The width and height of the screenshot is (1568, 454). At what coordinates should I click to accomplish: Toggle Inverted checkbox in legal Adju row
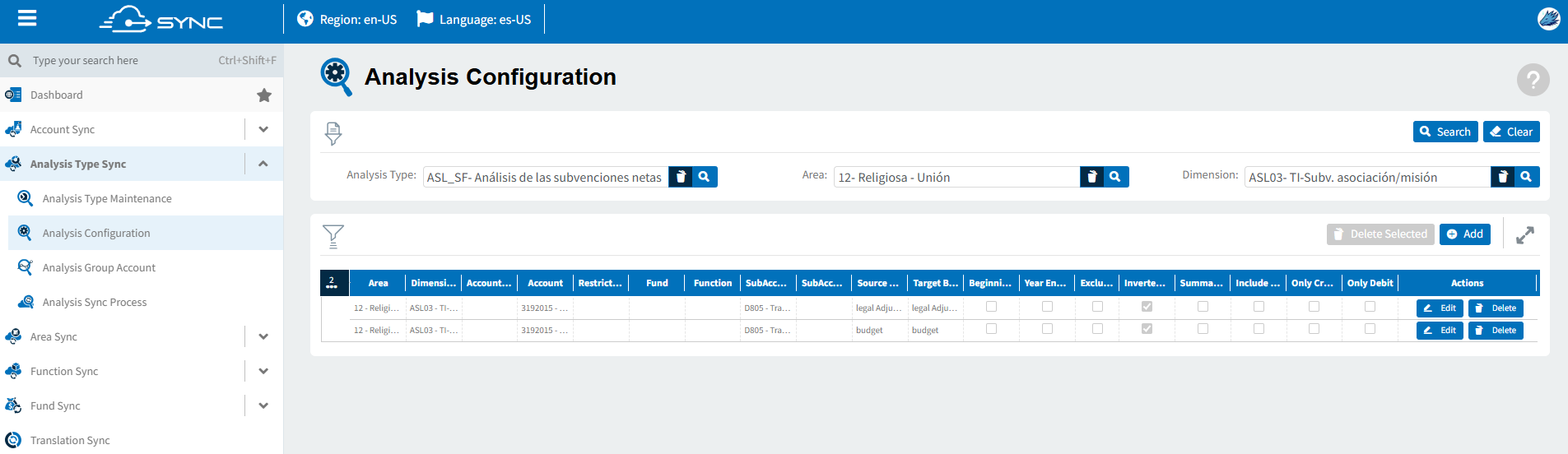1147,307
